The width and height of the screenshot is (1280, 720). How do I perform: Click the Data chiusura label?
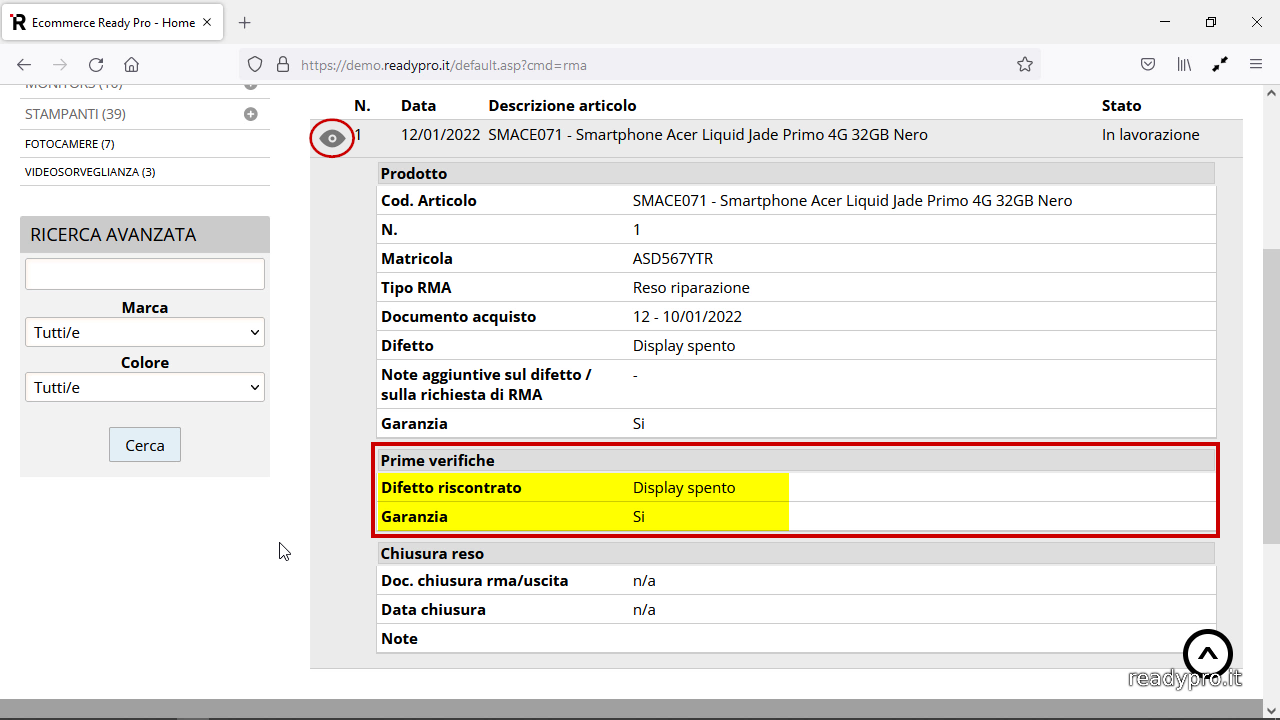433,609
